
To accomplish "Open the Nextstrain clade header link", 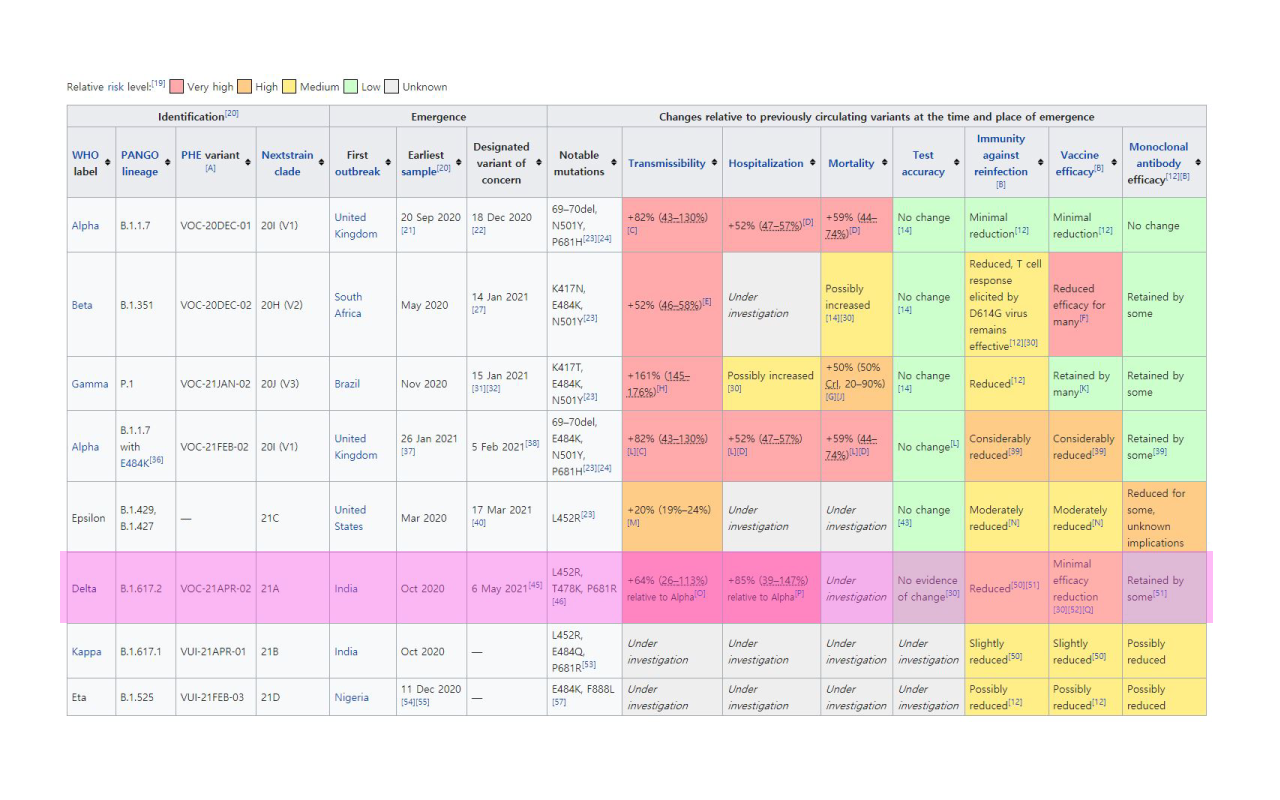I will pos(287,163).
